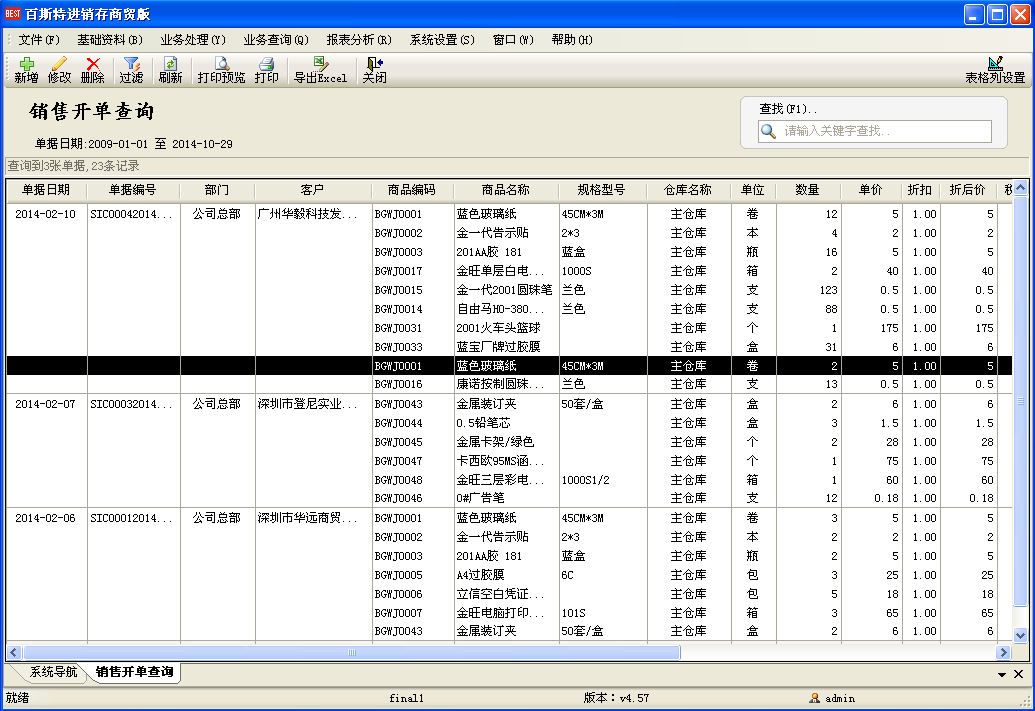Screen dimensions: 1035x711
Task: Open the 过滤 (Filter) funnel tool
Action: point(131,70)
